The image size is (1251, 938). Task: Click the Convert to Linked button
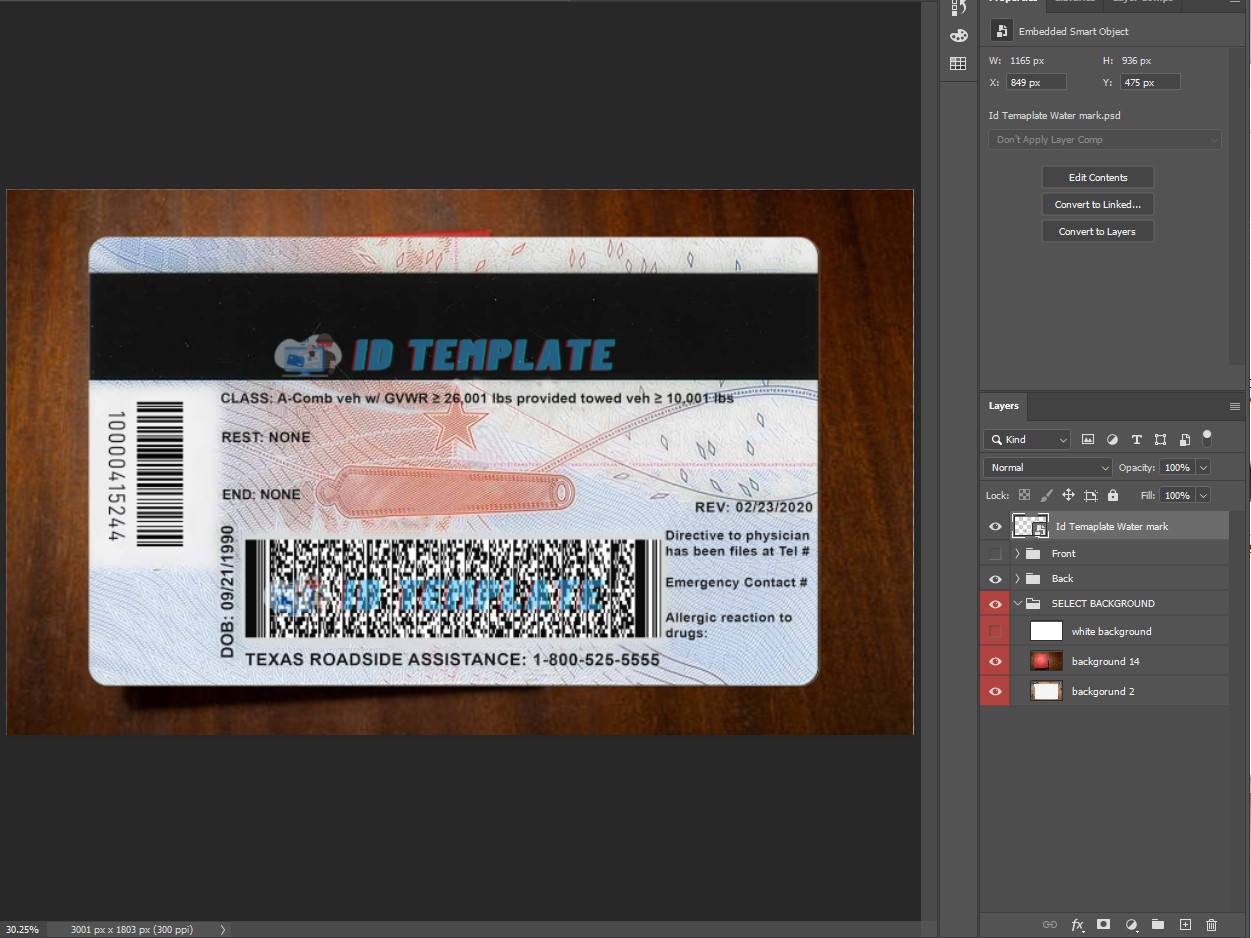pos(1098,204)
